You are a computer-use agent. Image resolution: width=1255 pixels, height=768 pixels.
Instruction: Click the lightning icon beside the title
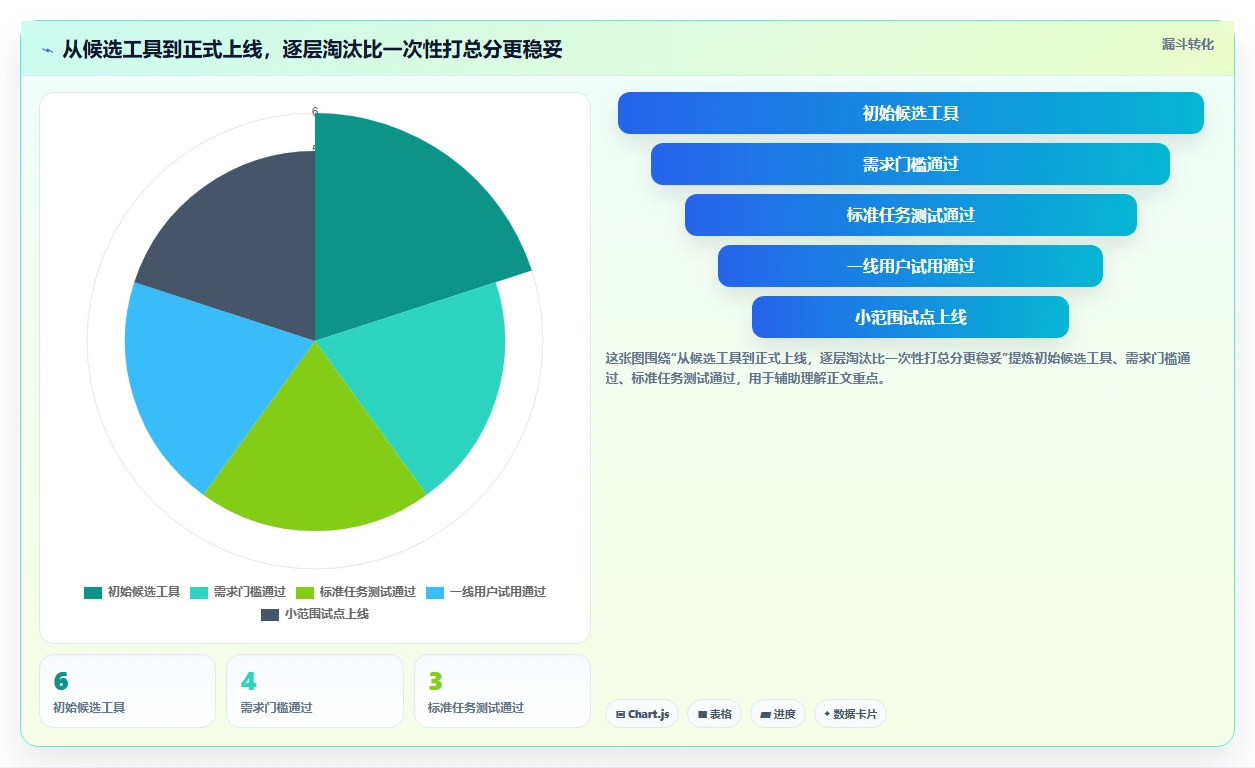click(x=48, y=49)
